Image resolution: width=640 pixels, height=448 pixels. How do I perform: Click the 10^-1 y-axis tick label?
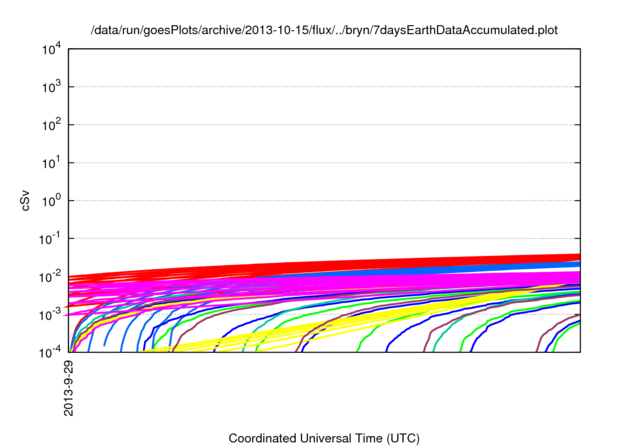(51, 239)
